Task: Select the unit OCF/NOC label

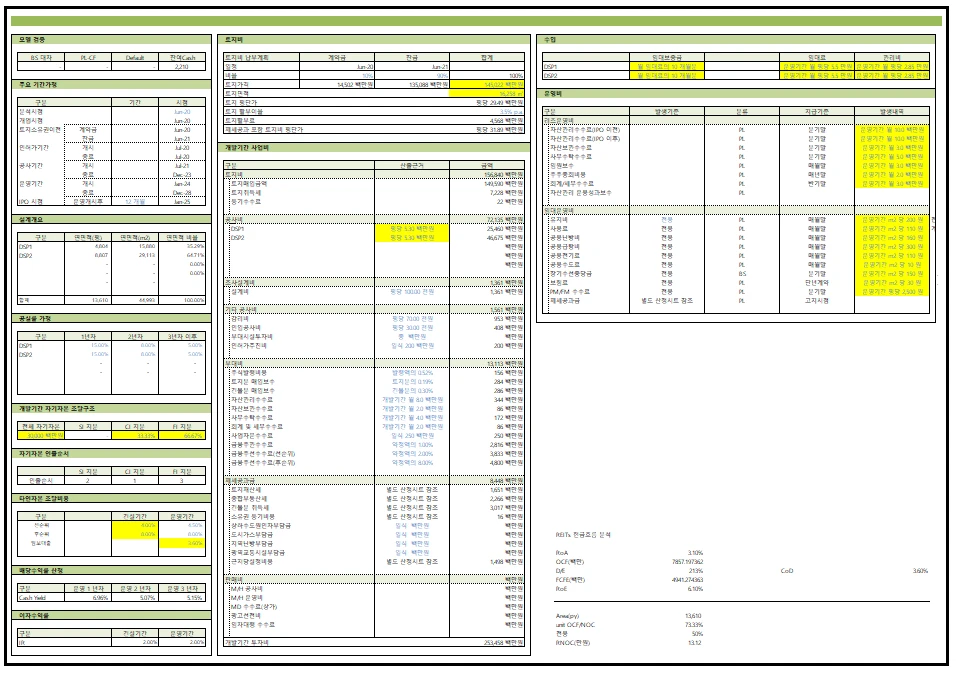Action: [x=575, y=625]
